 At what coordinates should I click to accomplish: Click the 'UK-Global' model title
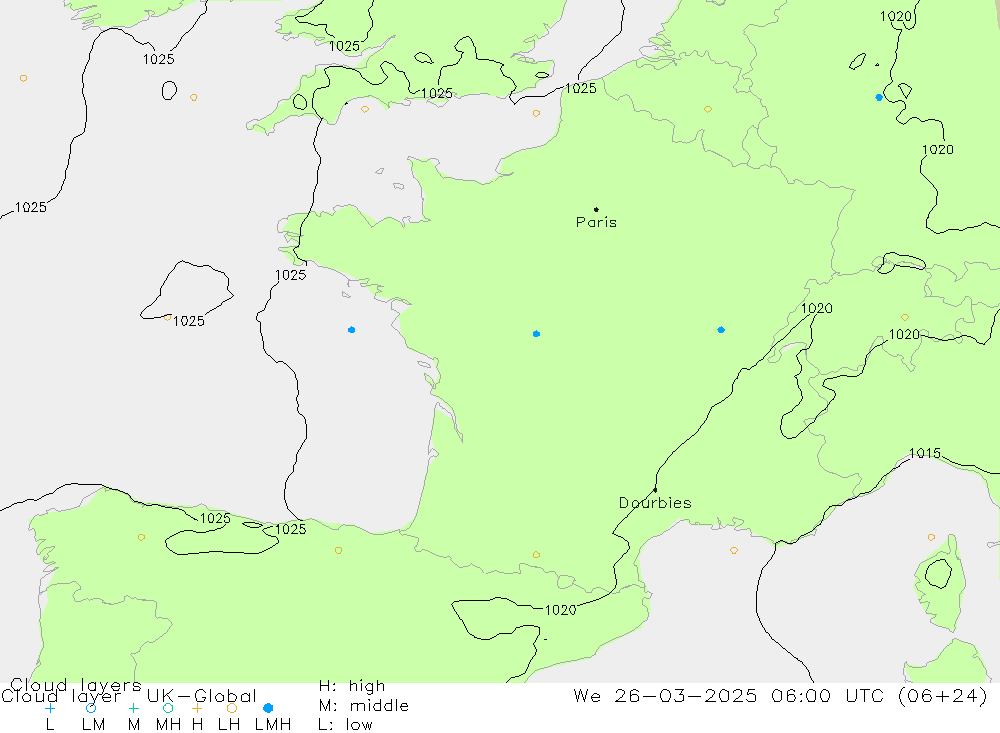click(202, 695)
